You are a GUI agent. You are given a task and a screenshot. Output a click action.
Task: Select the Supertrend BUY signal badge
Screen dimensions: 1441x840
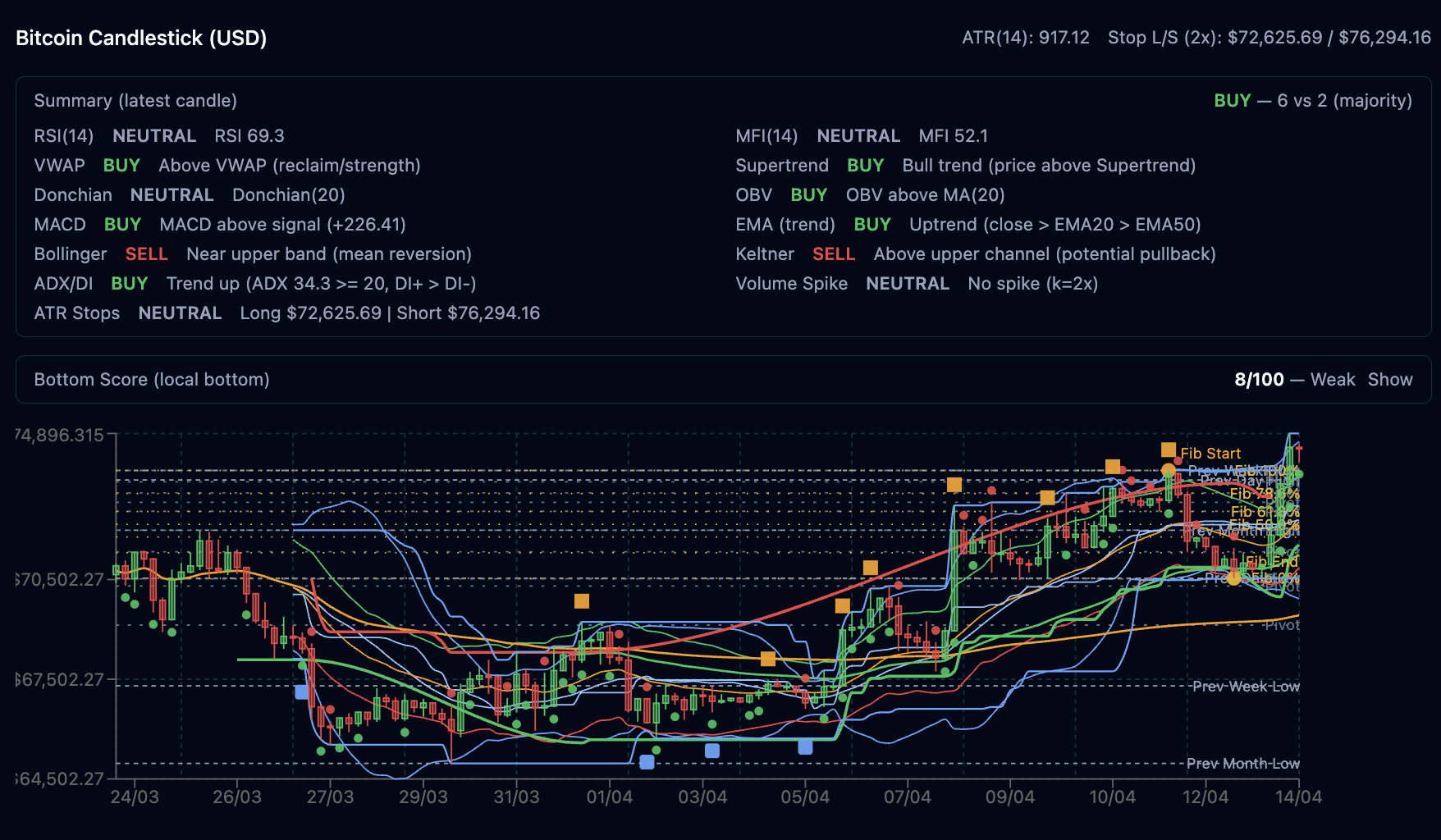[x=865, y=166]
